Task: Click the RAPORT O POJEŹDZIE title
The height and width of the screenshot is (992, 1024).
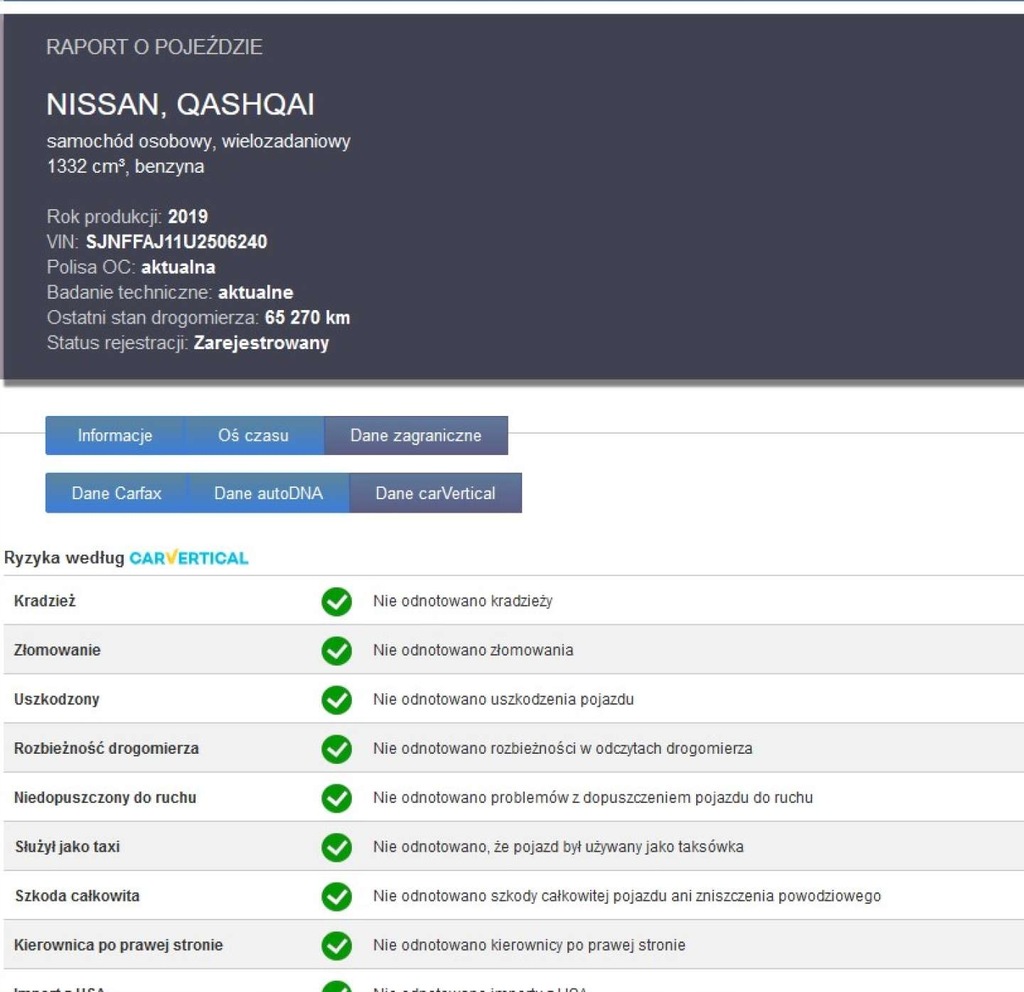Action: (154, 47)
